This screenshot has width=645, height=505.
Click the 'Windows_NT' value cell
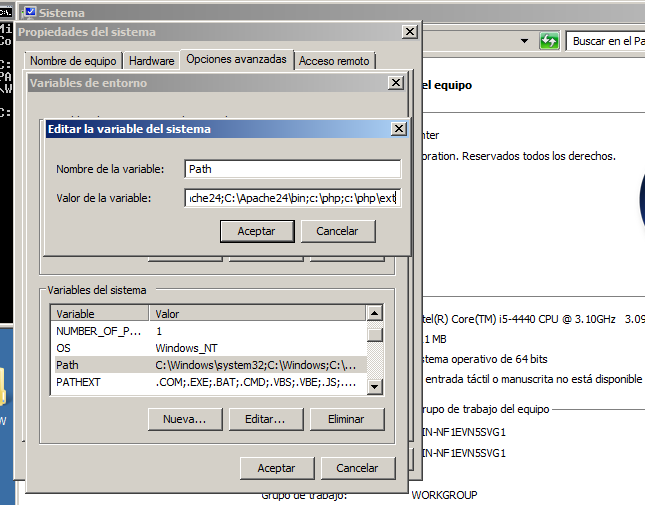click(x=186, y=348)
